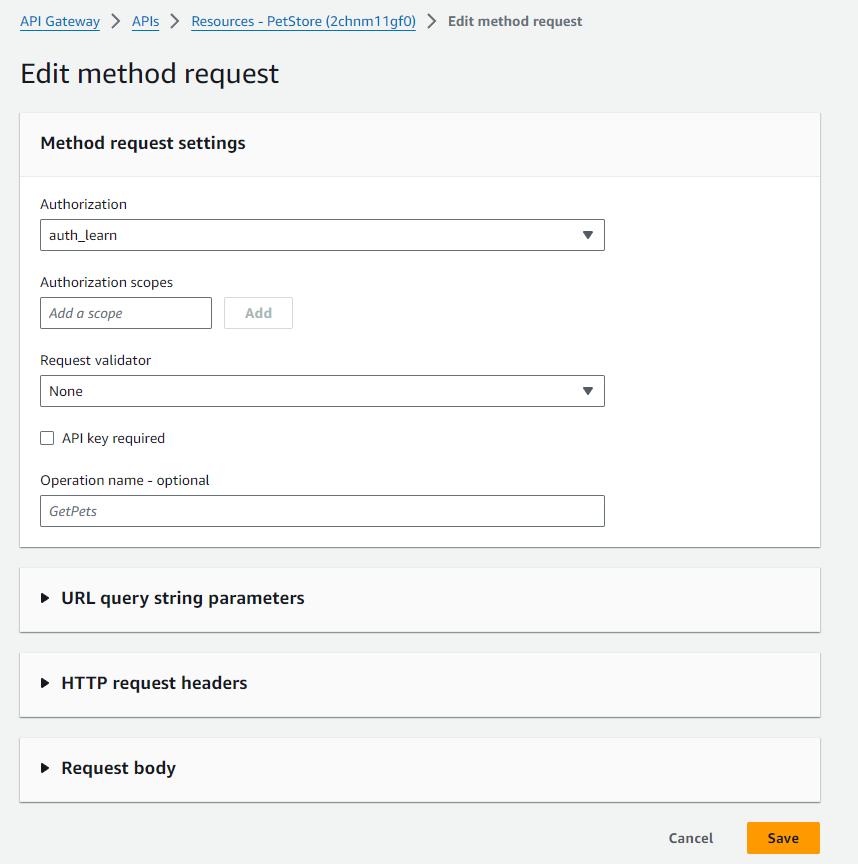Click the Edit method request breadcrumb text
Viewport: 858px width, 864px height.
[x=515, y=21]
